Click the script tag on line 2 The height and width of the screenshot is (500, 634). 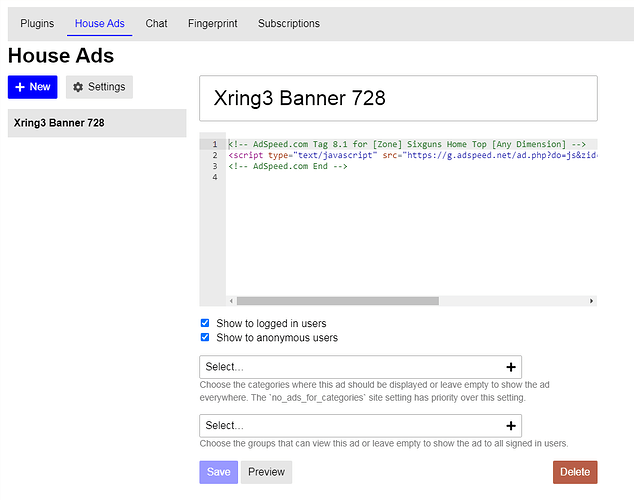(x=412, y=155)
